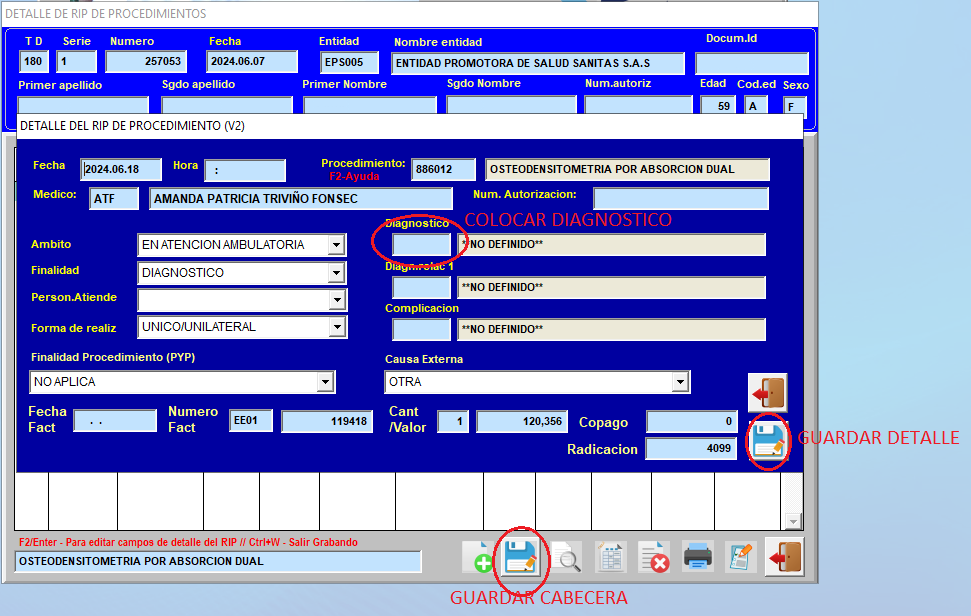Click the Numero Fact prefix field EE01
971x616 pixels.
tap(251, 421)
